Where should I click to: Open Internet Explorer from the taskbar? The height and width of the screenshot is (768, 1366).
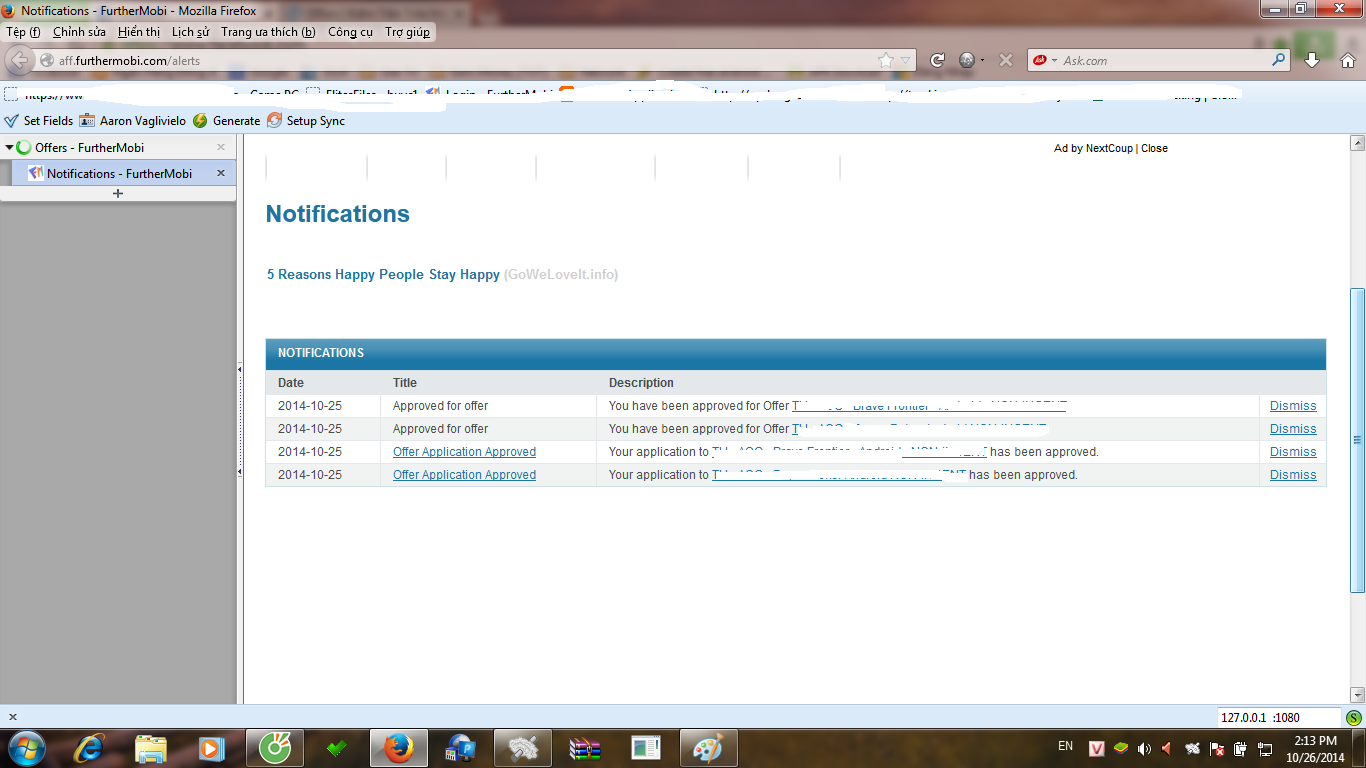point(88,747)
